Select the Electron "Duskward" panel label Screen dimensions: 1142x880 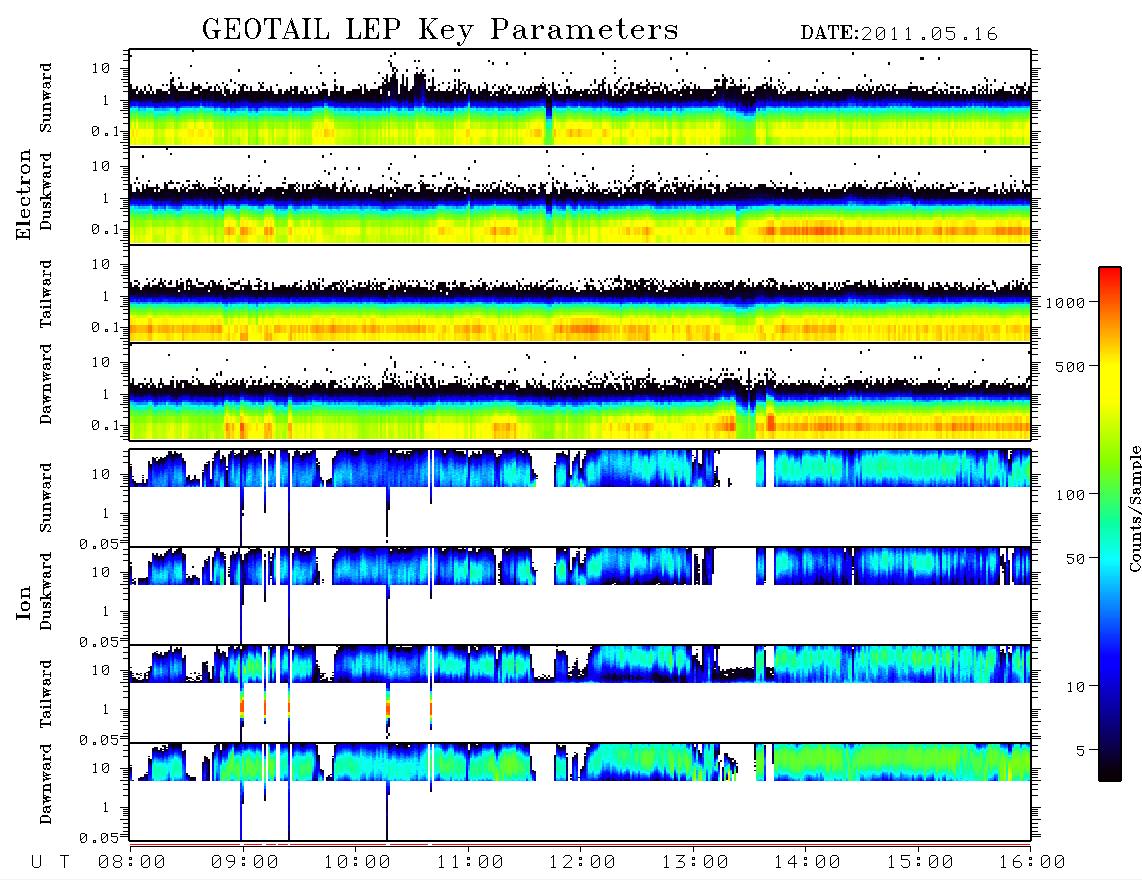click(x=46, y=192)
